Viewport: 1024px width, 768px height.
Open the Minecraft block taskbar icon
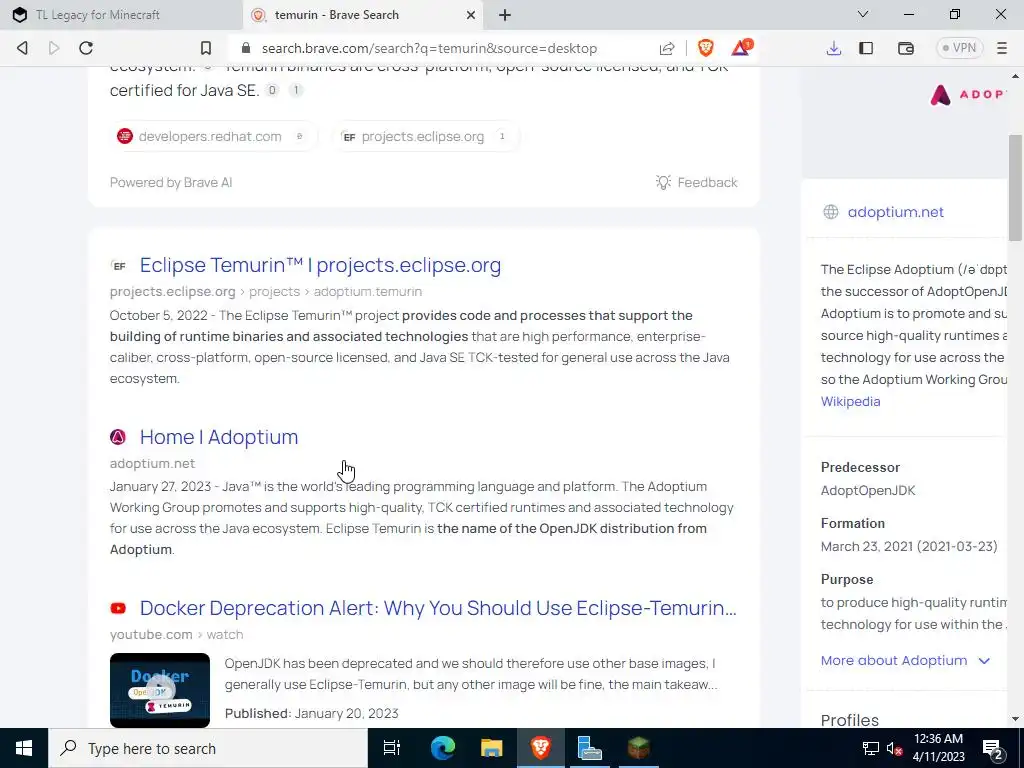click(639, 748)
